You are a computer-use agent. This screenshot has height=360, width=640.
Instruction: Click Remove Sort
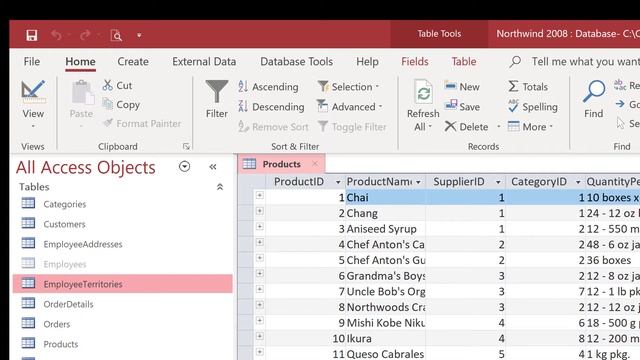click(273, 127)
